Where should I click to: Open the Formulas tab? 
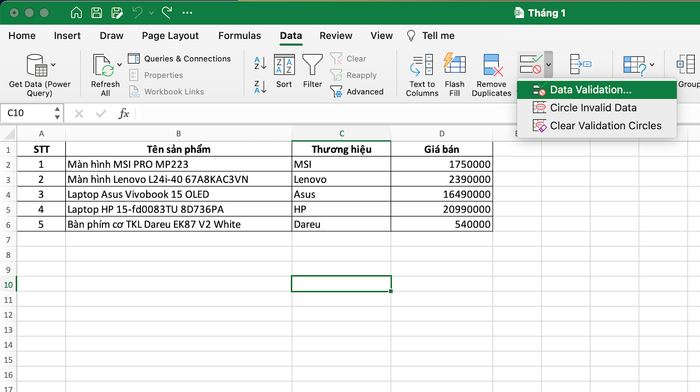(x=239, y=36)
